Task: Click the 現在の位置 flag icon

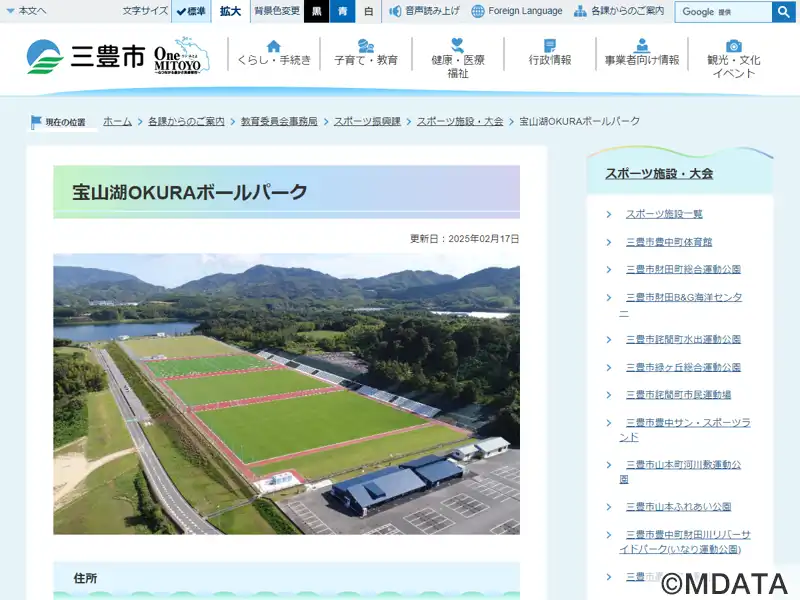Action: click(x=36, y=122)
